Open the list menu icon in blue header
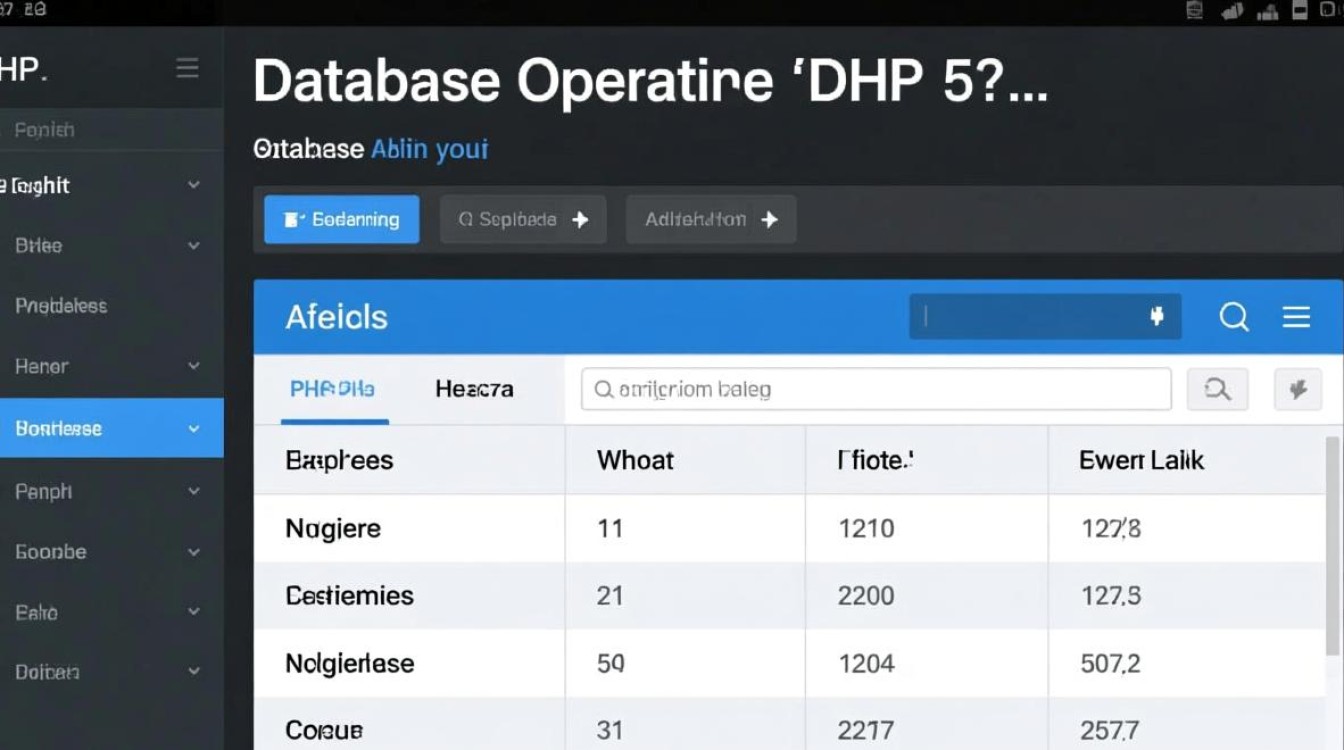This screenshot has height=750, width=1344. (x=1296, y=317)
